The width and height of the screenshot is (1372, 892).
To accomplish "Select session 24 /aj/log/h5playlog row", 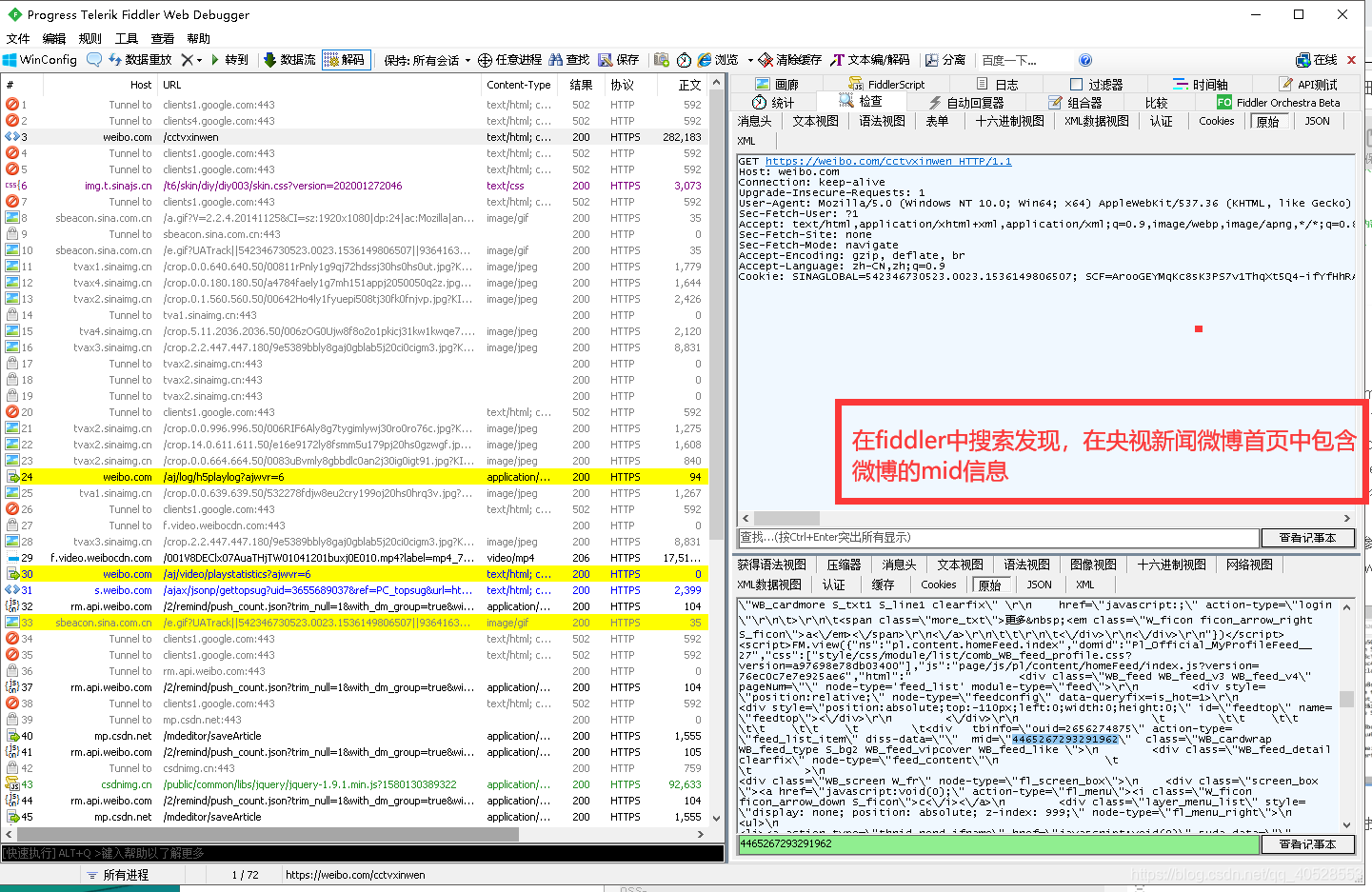I will (x=354, y=477).
